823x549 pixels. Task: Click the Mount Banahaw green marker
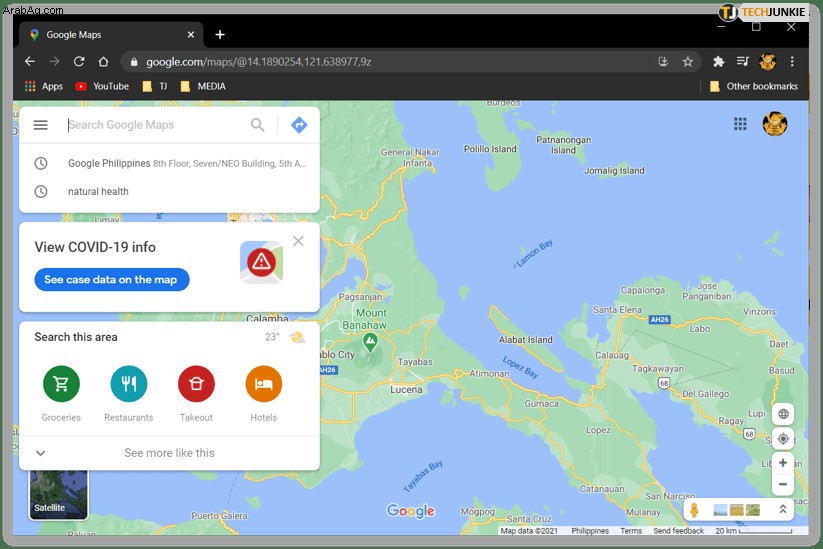click(x=370, y=342)
